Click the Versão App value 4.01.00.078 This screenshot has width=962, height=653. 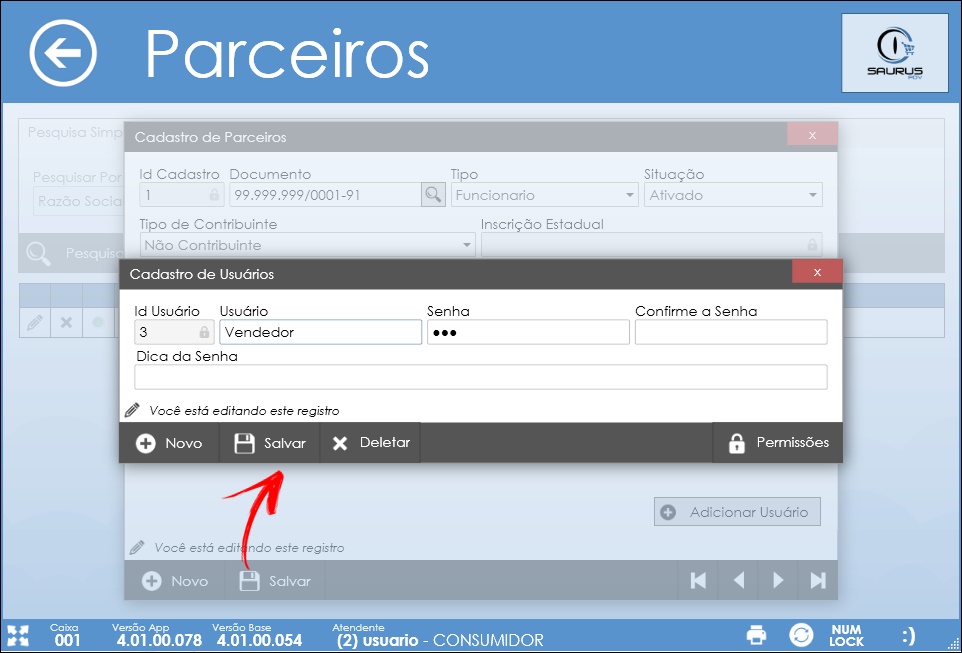[x=160, y=641]
